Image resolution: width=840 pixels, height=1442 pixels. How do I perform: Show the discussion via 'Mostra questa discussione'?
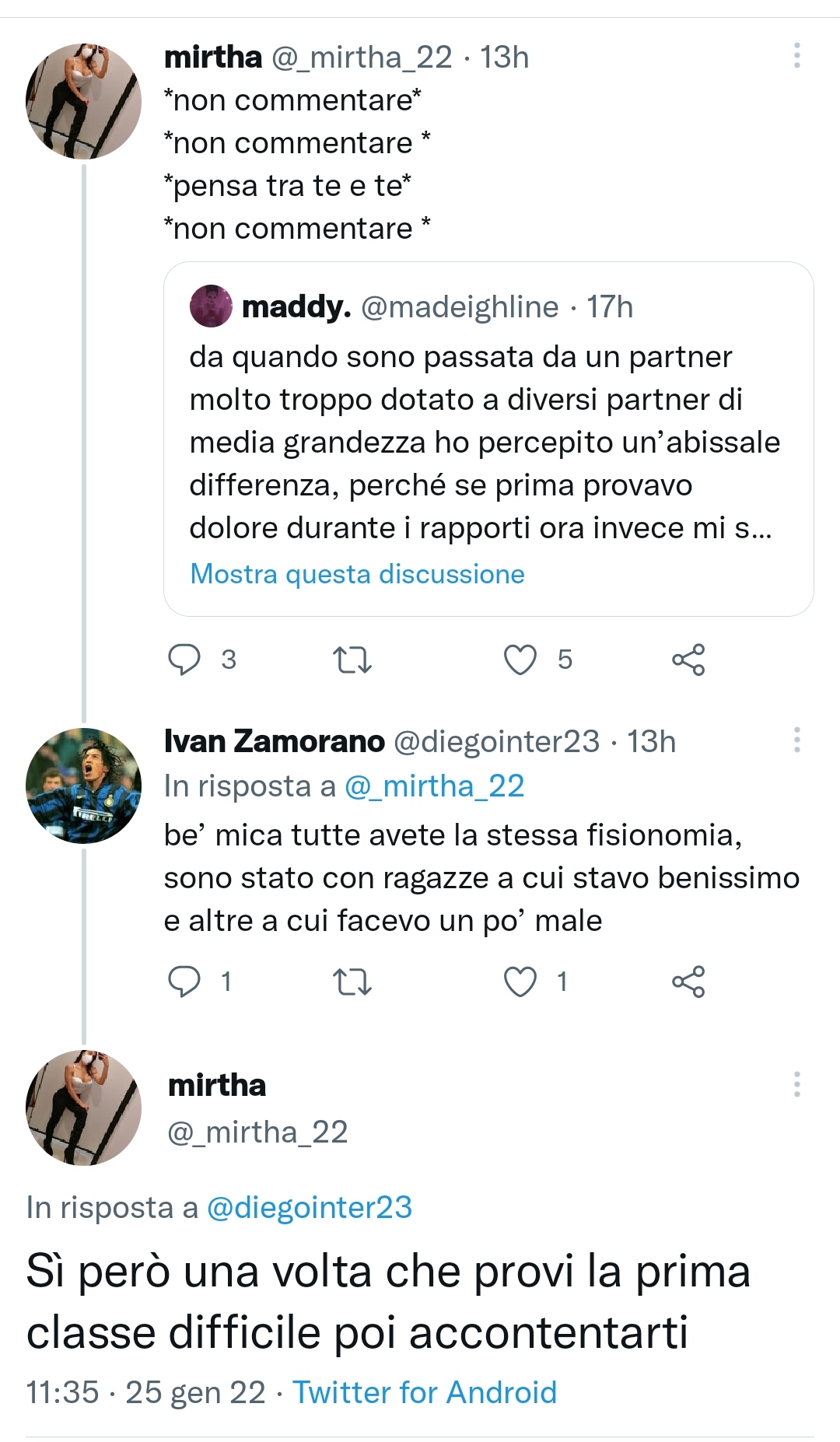358,574
